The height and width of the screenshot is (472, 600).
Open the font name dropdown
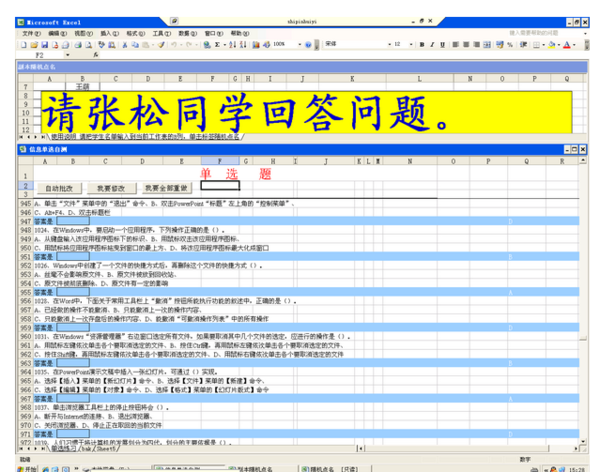(x=390, y=45)
